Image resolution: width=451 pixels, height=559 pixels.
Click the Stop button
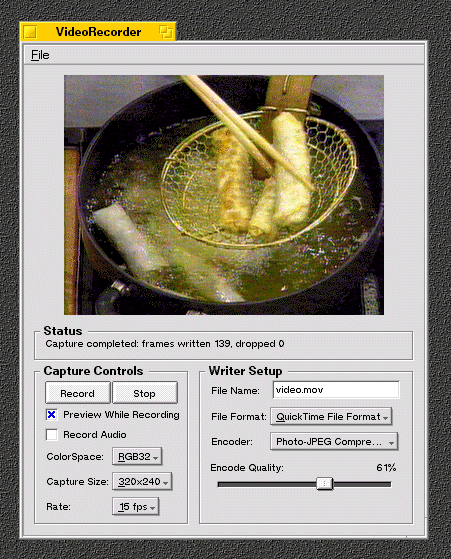(144, 393)
